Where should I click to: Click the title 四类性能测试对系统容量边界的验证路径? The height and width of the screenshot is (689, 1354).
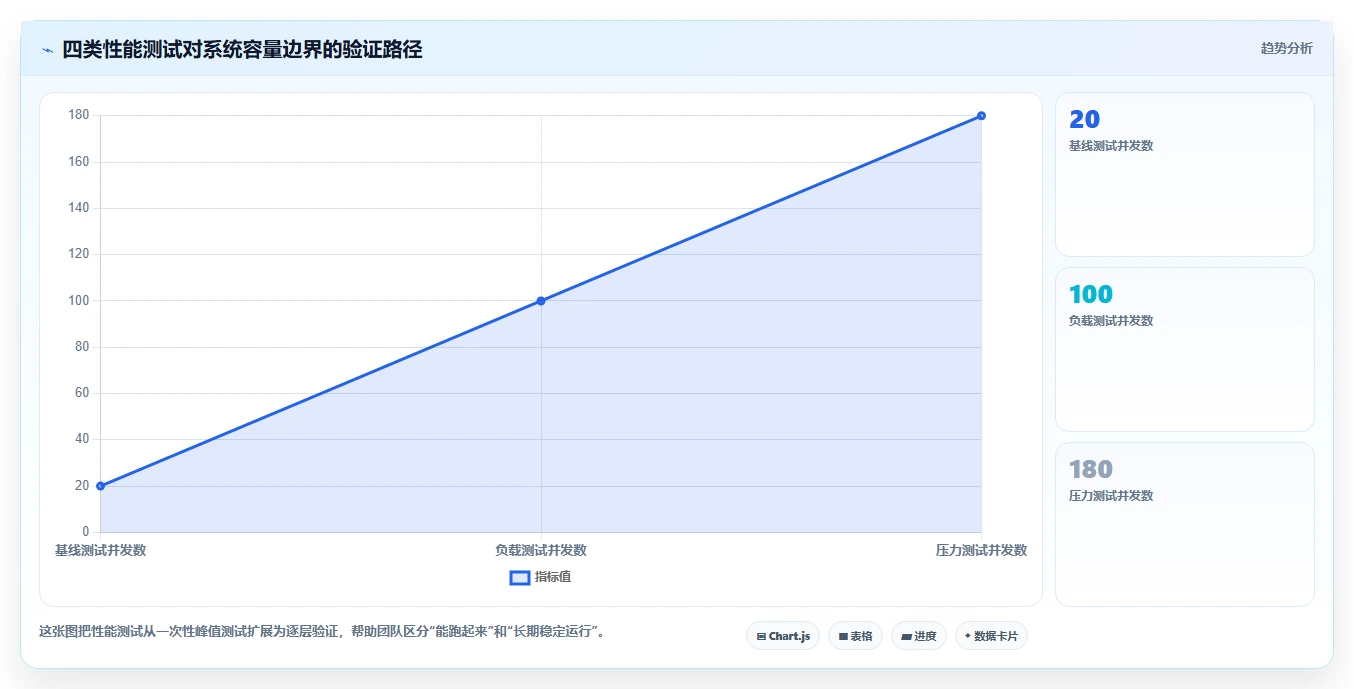(x=242, y=50)
